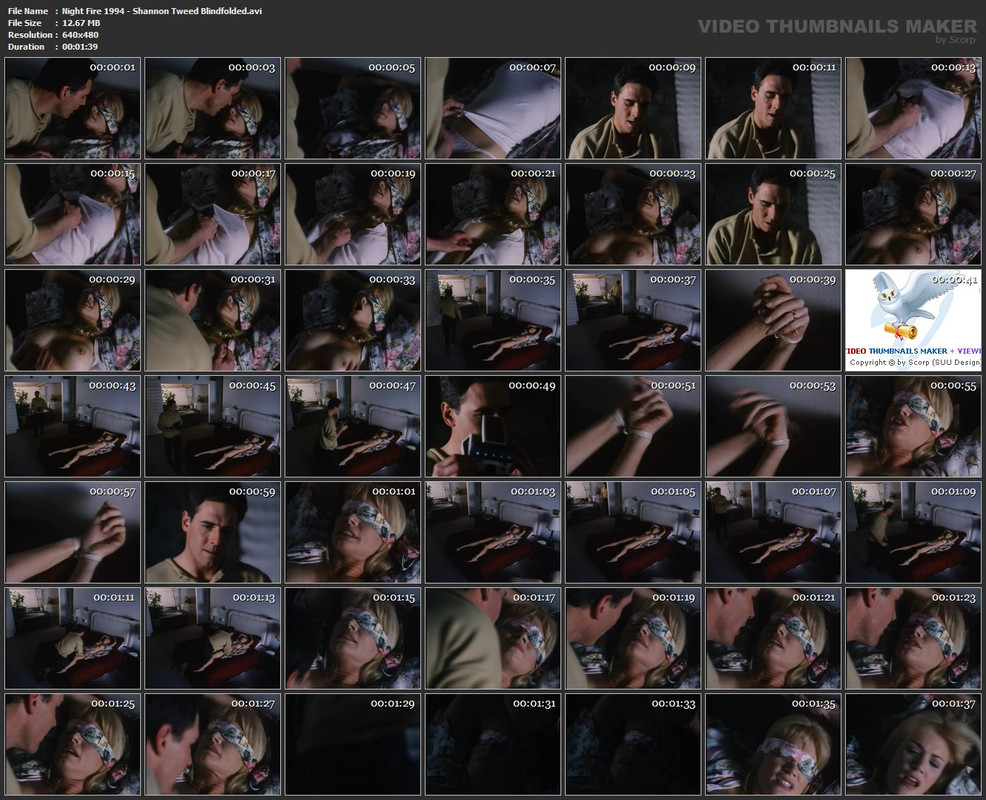Select the thumbnail stamped 00:00:01
This screenshot has width=986, height=800.
73,108
